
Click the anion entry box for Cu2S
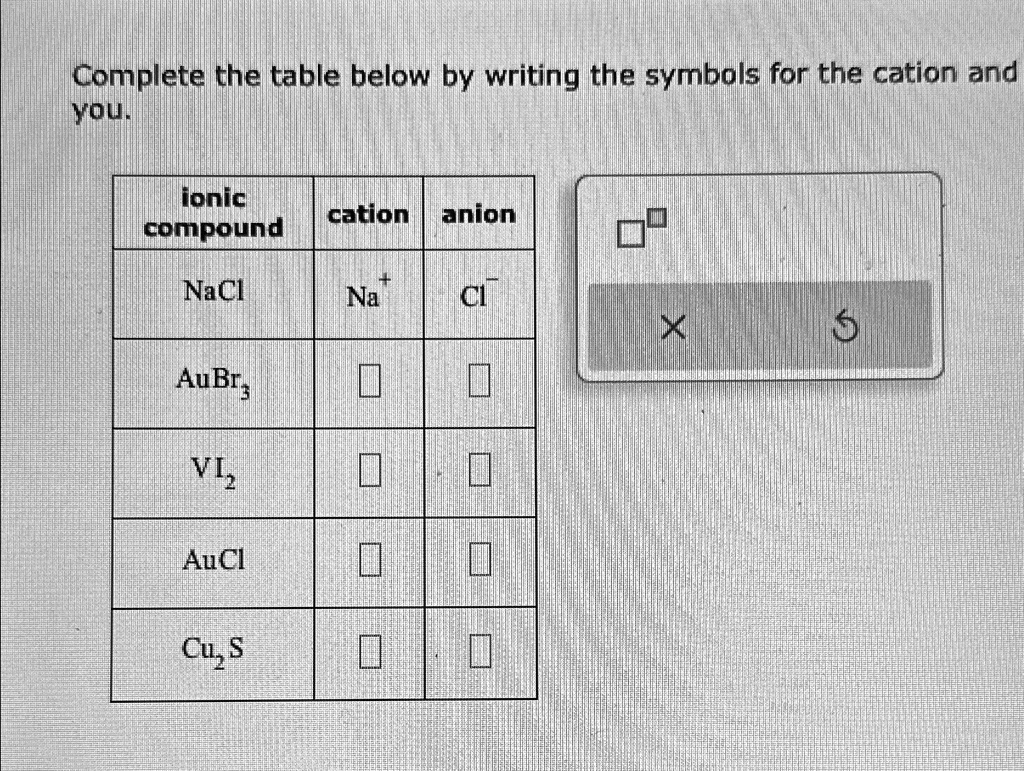478,651
